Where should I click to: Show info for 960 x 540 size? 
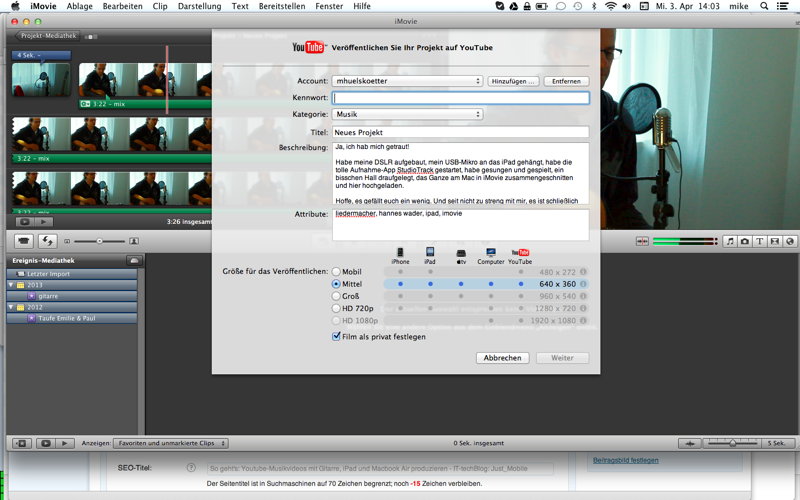point(583,296)
